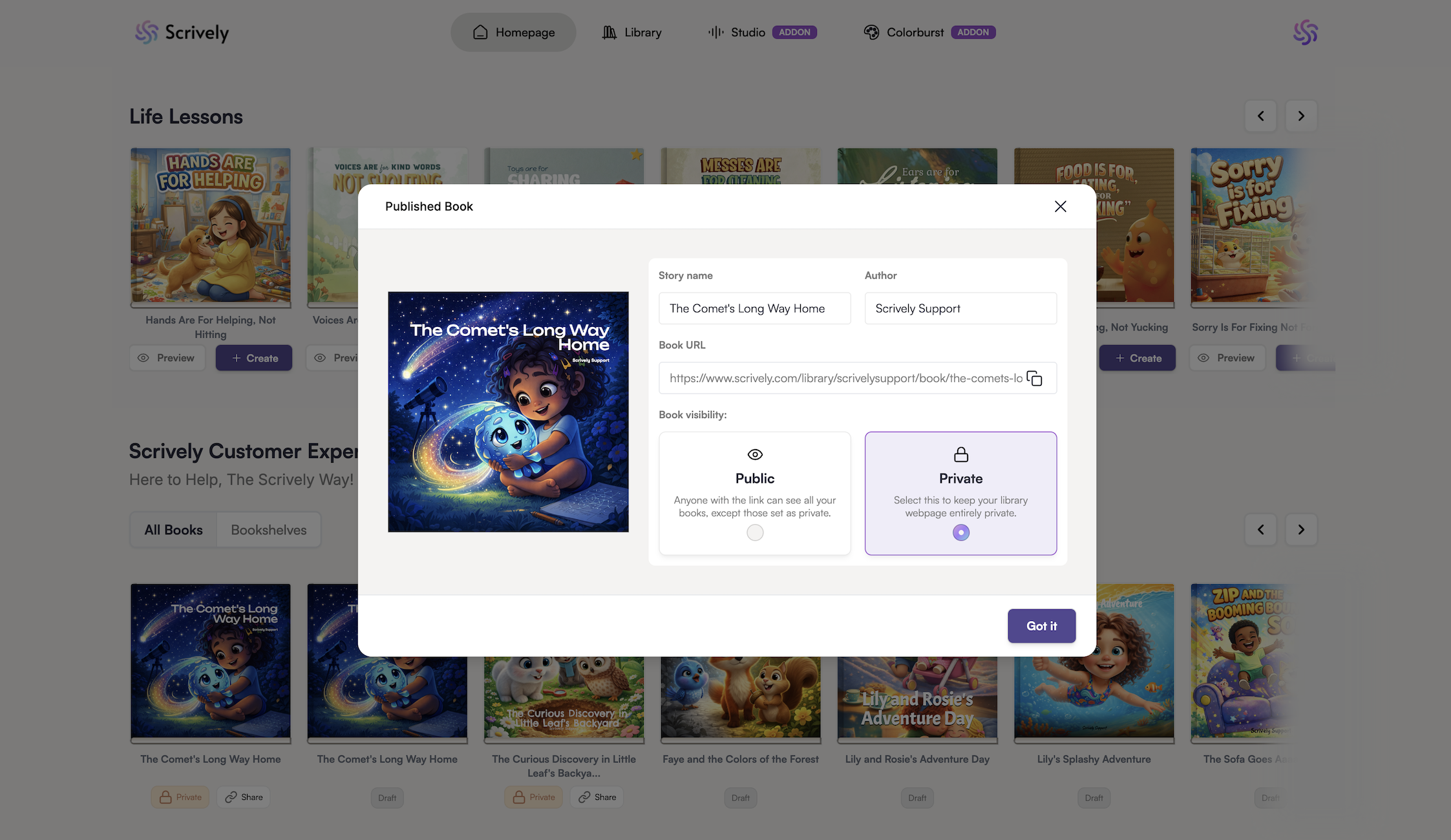1451x840 pixels.
Task: Share the first Comet's Long Way Home book
Action: 244,797
